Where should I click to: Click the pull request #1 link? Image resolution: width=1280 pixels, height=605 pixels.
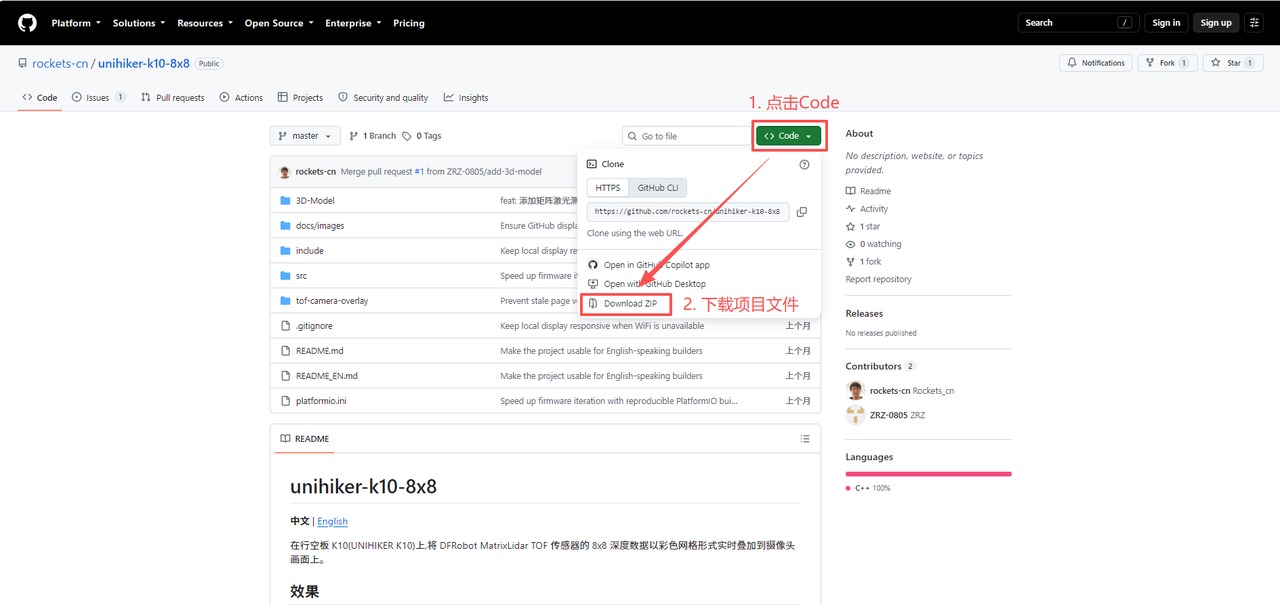pos(420,172)
